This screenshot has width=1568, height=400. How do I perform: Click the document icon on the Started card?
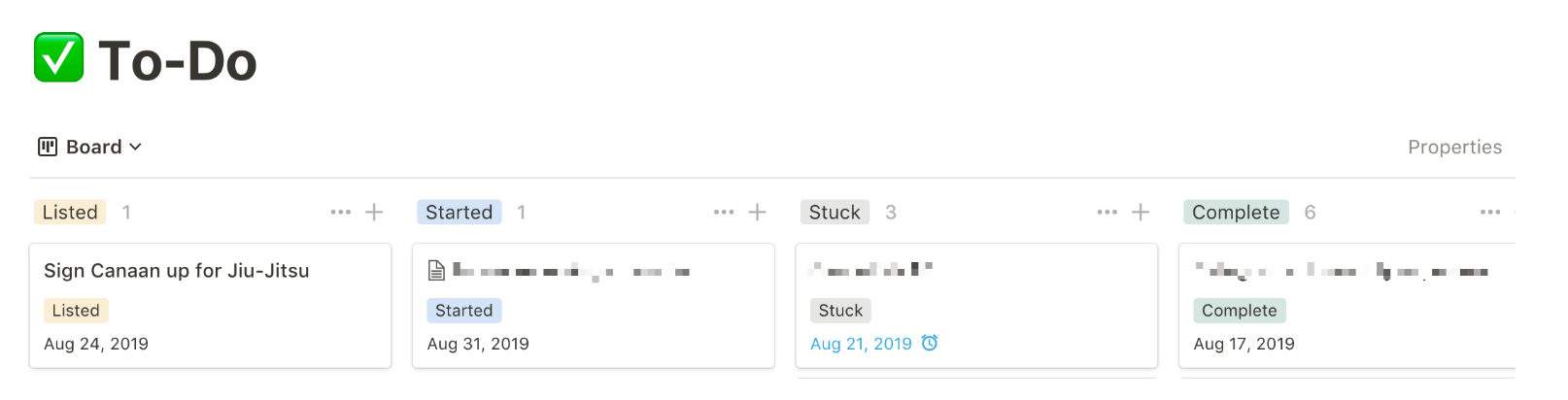pos(436,271)
